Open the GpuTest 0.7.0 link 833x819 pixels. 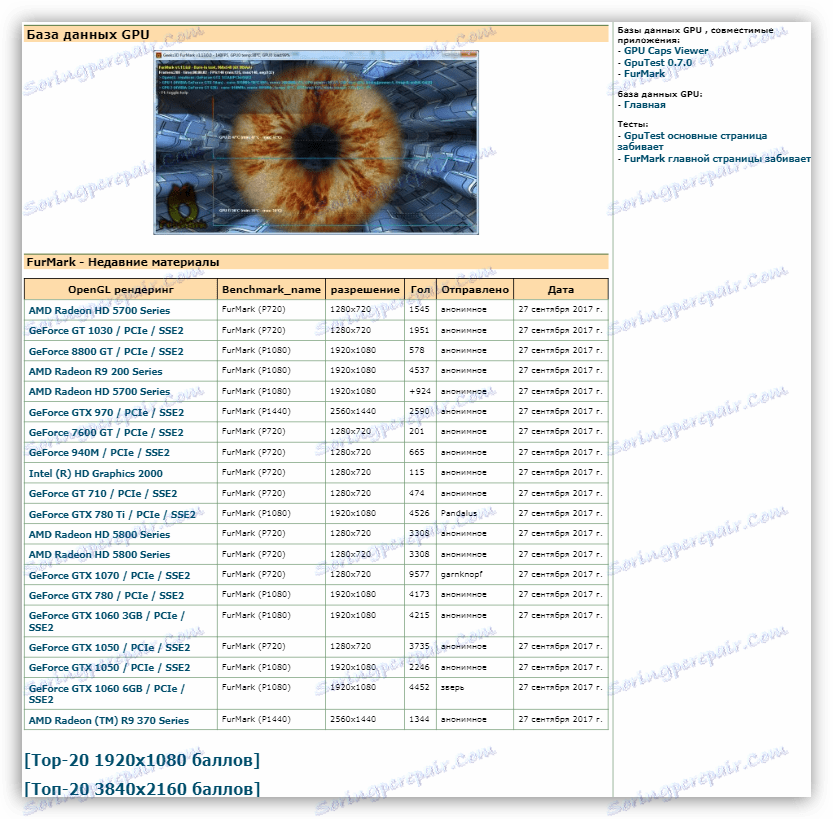coord(658,63)
